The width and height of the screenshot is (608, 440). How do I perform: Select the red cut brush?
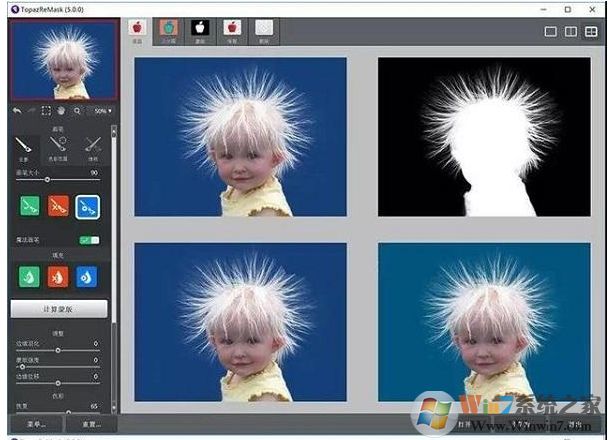[59, 206]
